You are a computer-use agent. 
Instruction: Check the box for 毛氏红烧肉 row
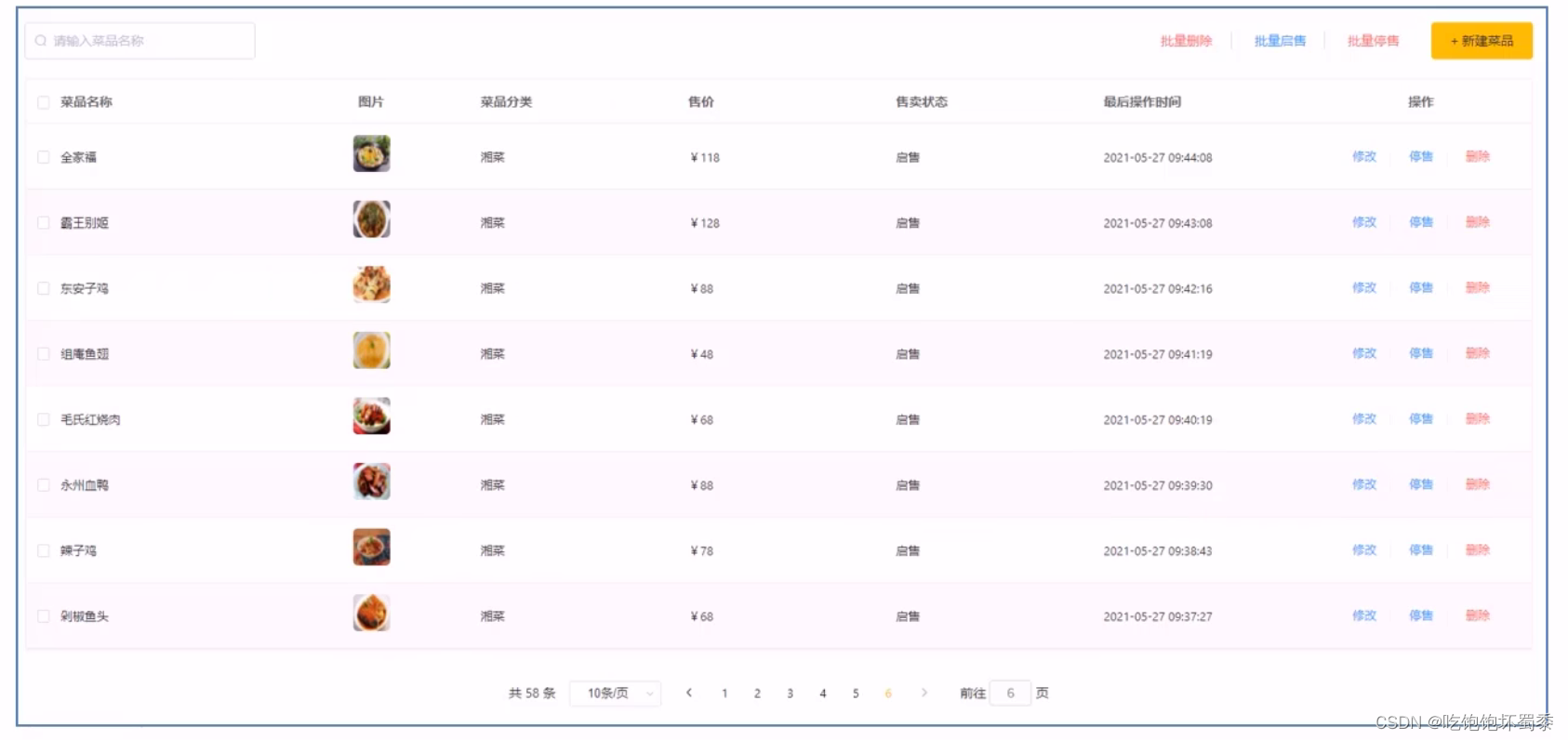point(44,419)
